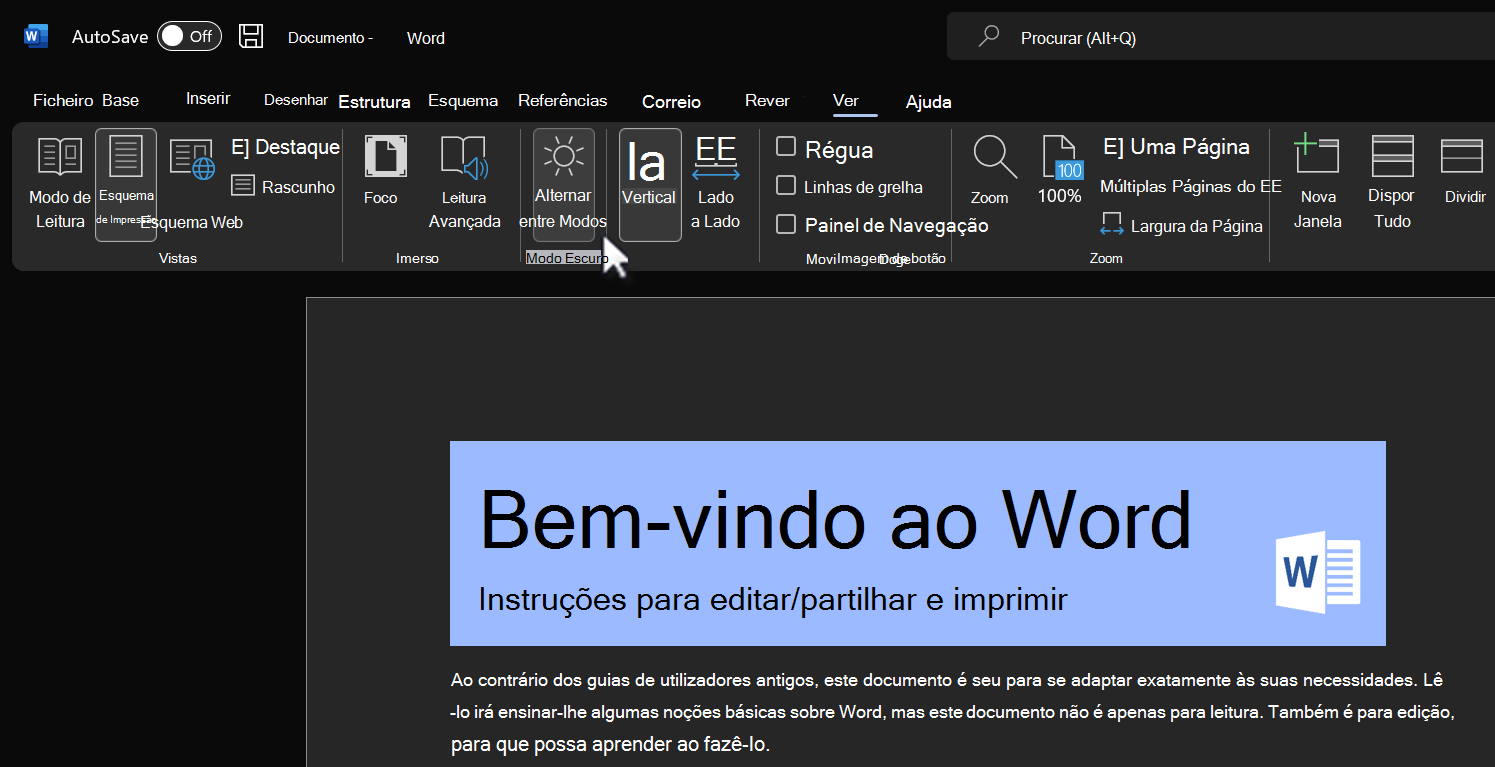The width and height of the screenshot is (1495, 767).
Task: Select Múltiplas Páginas zoom option
Action: (1191, 186)
